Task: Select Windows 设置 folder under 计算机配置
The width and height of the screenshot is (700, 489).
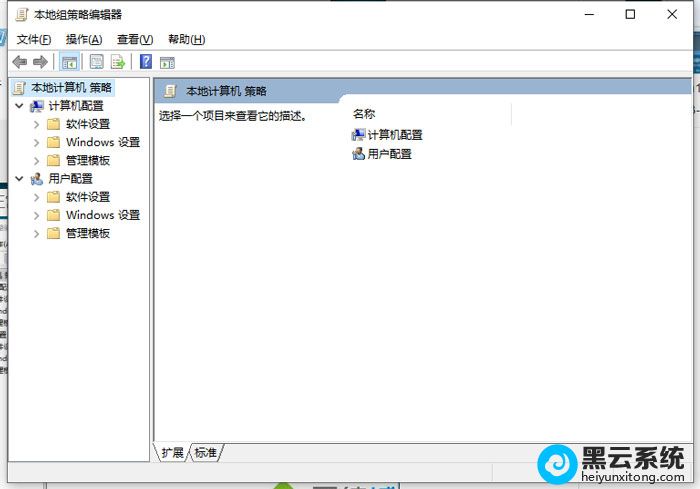Action: coord(102,142)
